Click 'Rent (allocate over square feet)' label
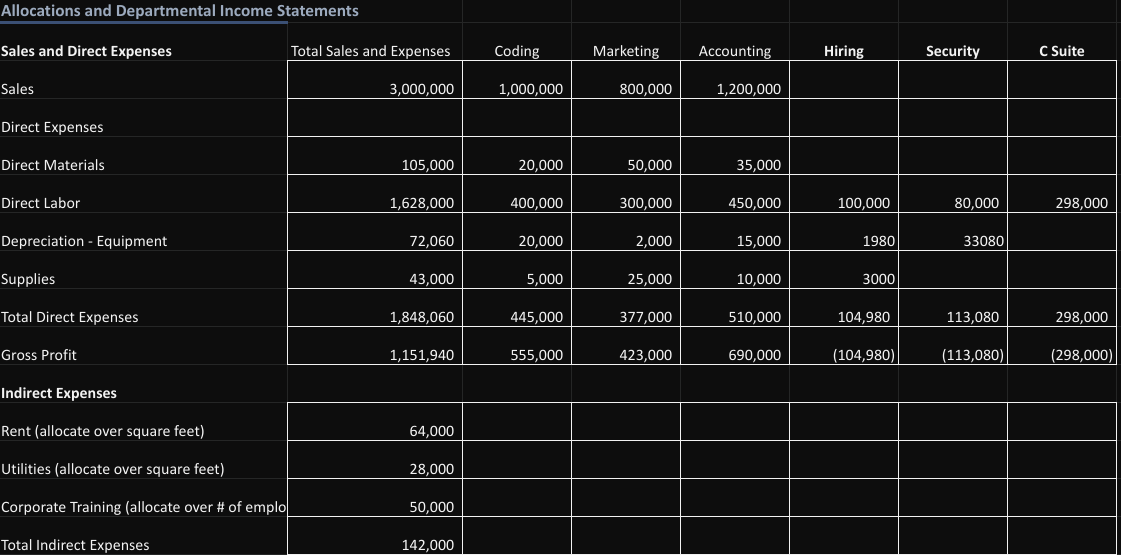The height and width of the screenshot is (555, 1121). 103,431
